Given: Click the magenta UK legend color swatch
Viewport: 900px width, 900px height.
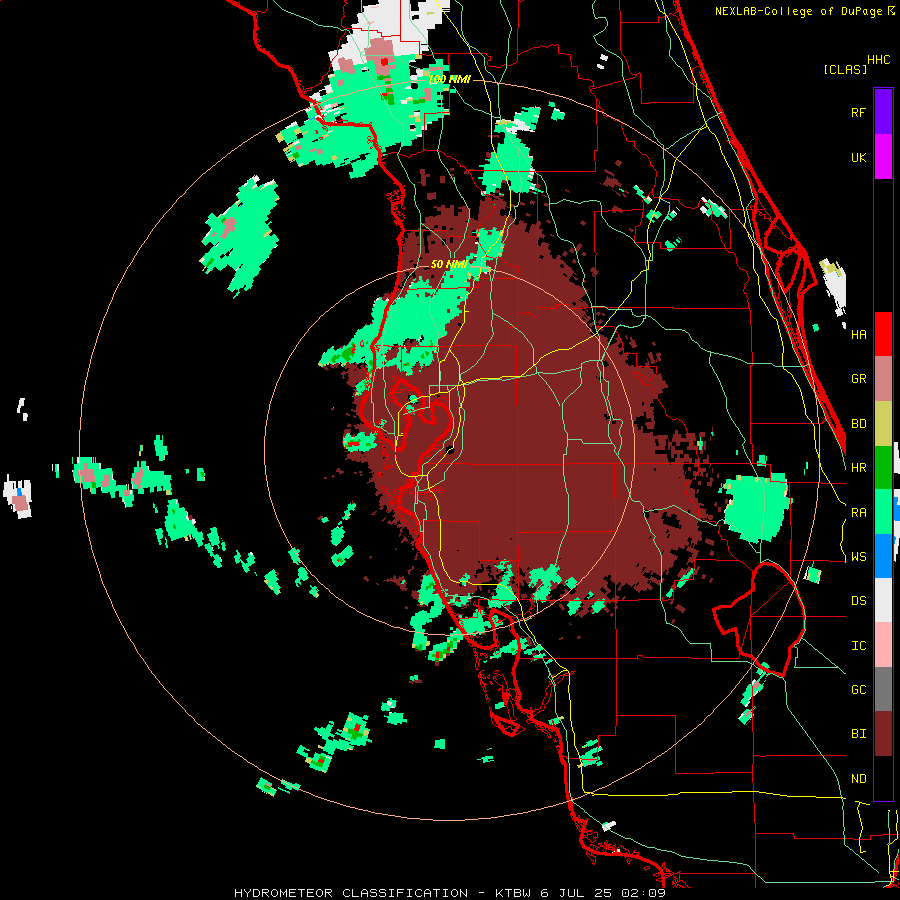Looking at the screenshot, I should pos(883,157).
